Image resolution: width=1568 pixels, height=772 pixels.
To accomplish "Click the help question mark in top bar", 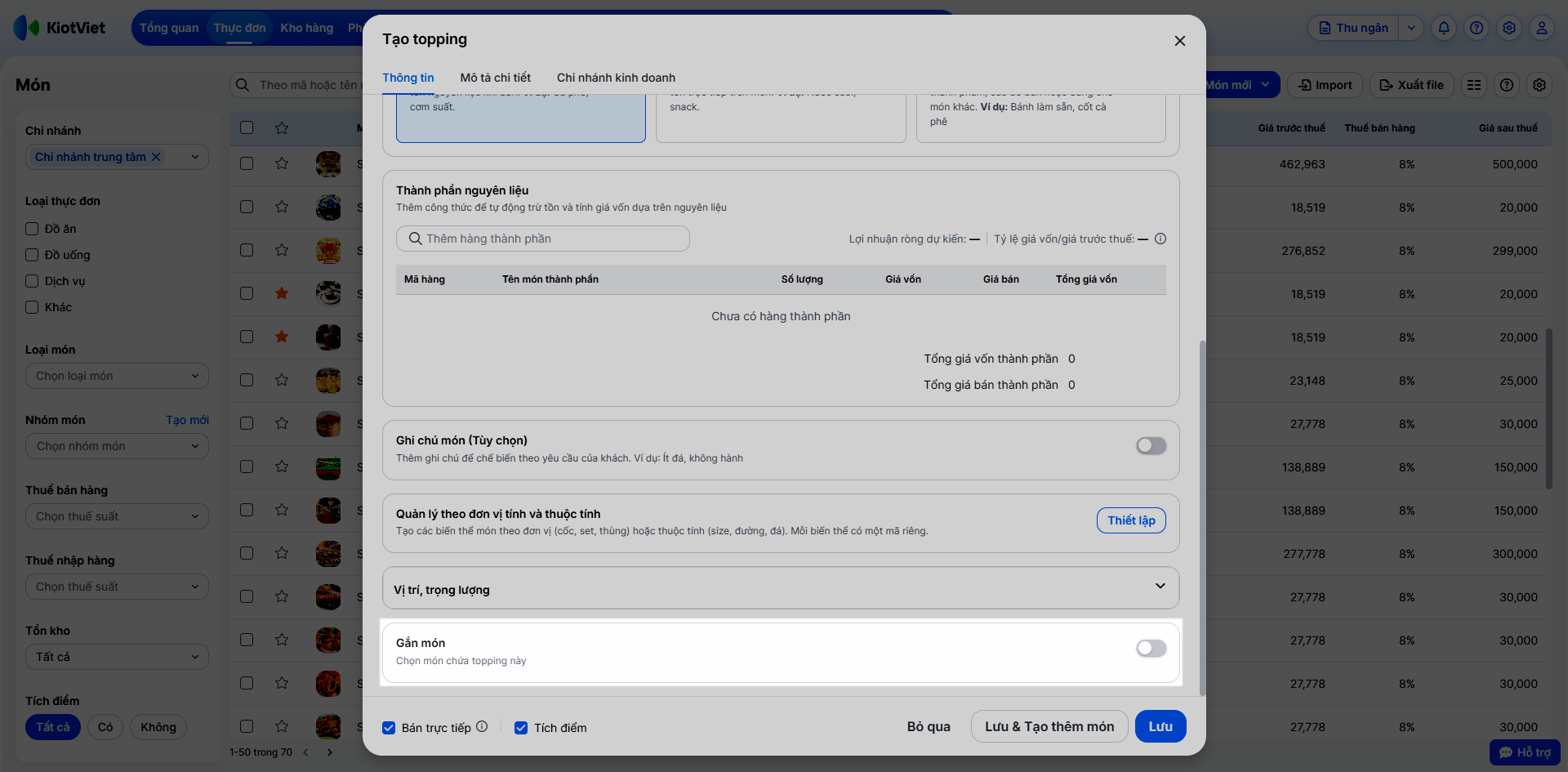I will click(x=1477, y=28).
